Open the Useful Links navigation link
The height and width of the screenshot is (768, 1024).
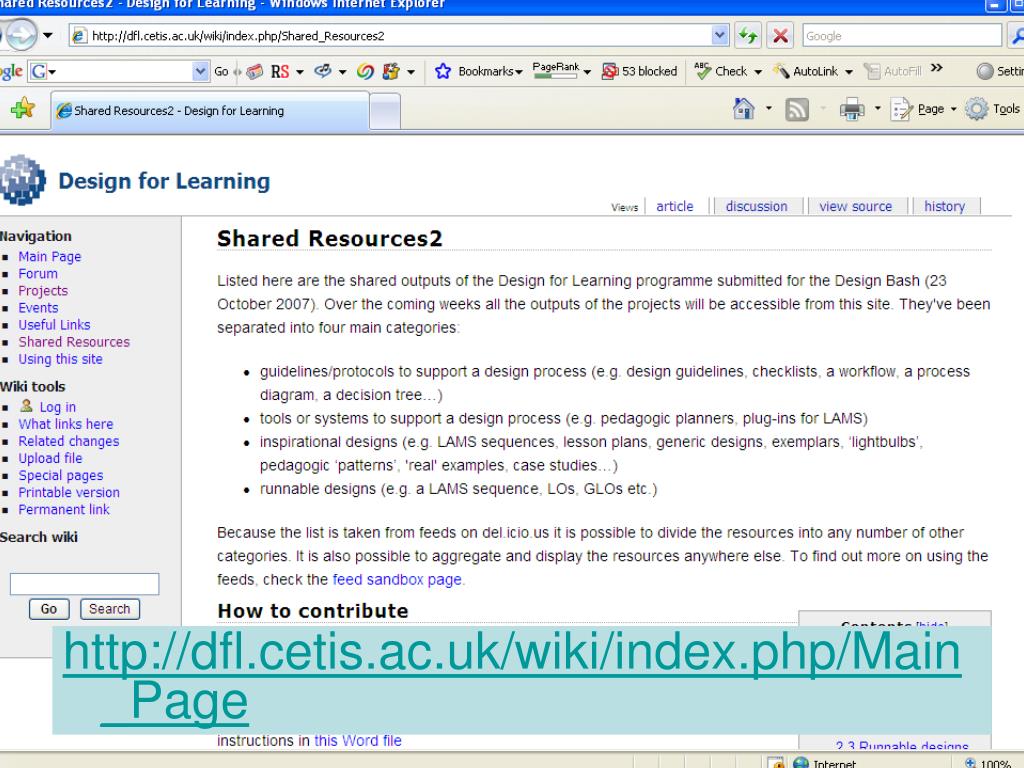point(54,325)
